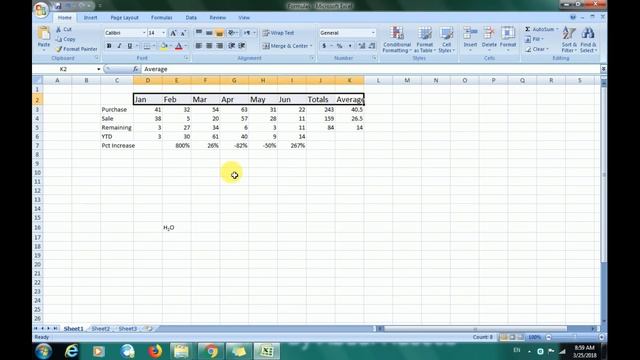640x360 pixels.
Task: Switch to the Review tab
Action: [x=218, y=18]
